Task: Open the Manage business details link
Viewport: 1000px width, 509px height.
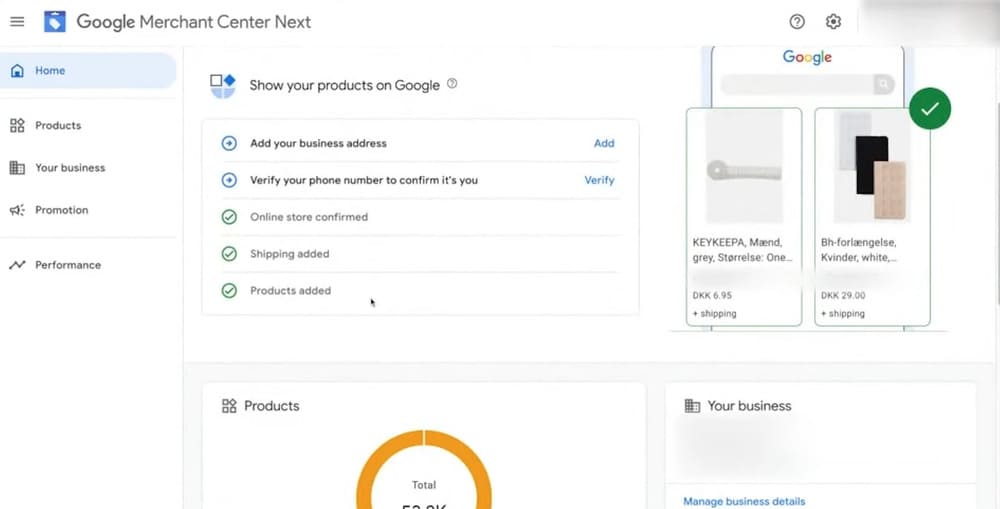Action: [x=744, y=501]
